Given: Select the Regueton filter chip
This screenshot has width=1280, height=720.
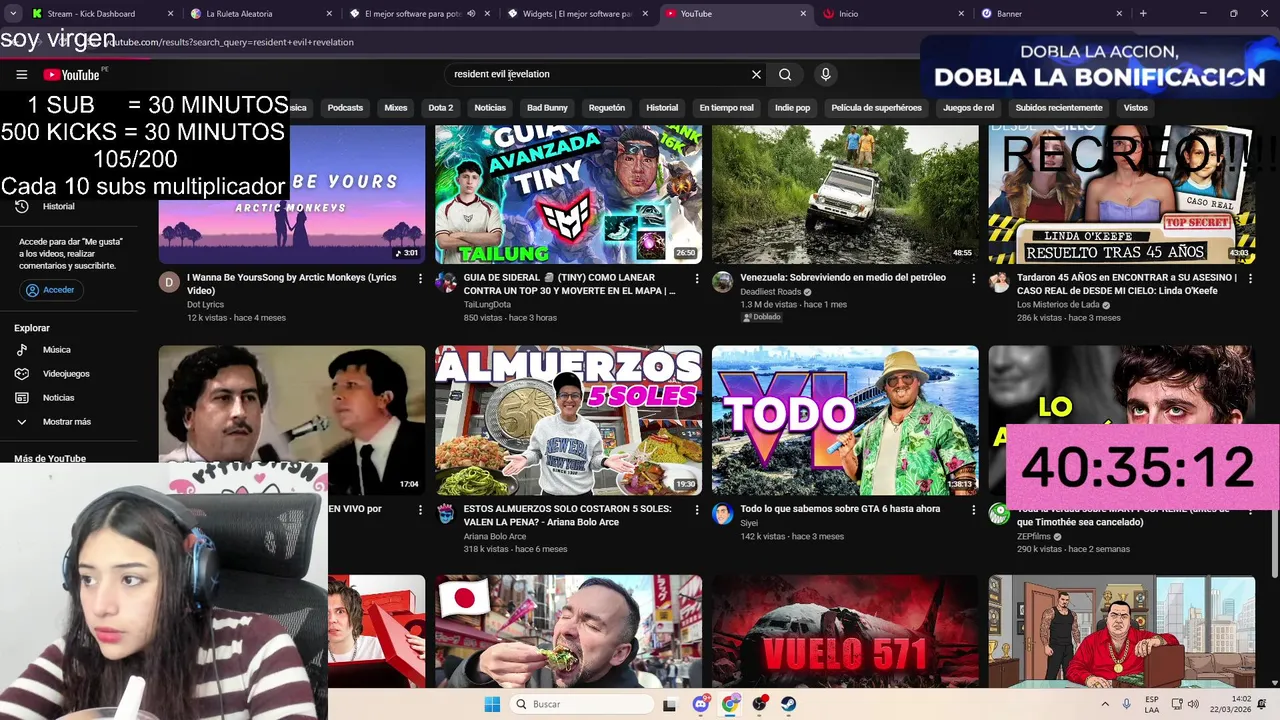Looking at the screenshot, I should 607,108.
